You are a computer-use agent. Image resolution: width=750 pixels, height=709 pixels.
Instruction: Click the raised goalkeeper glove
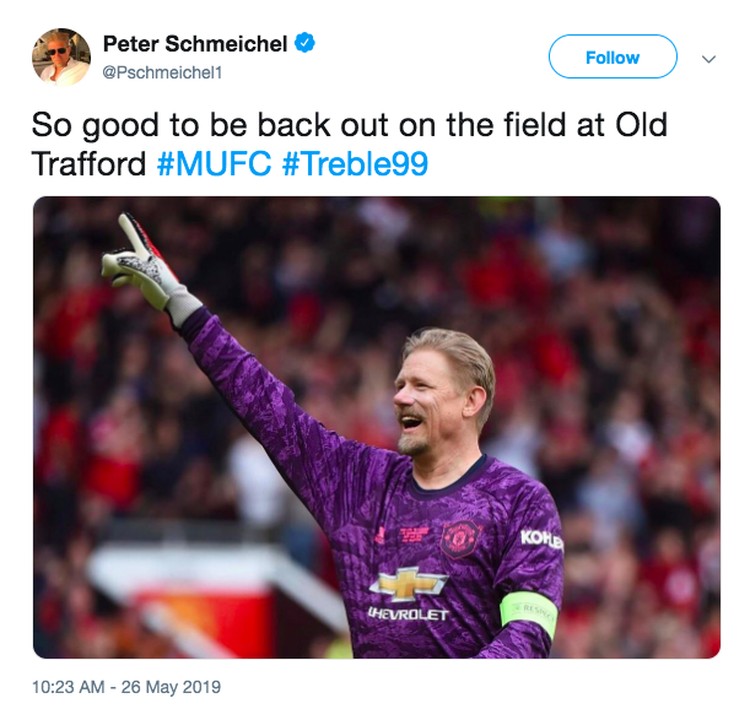tap(148, 269)
